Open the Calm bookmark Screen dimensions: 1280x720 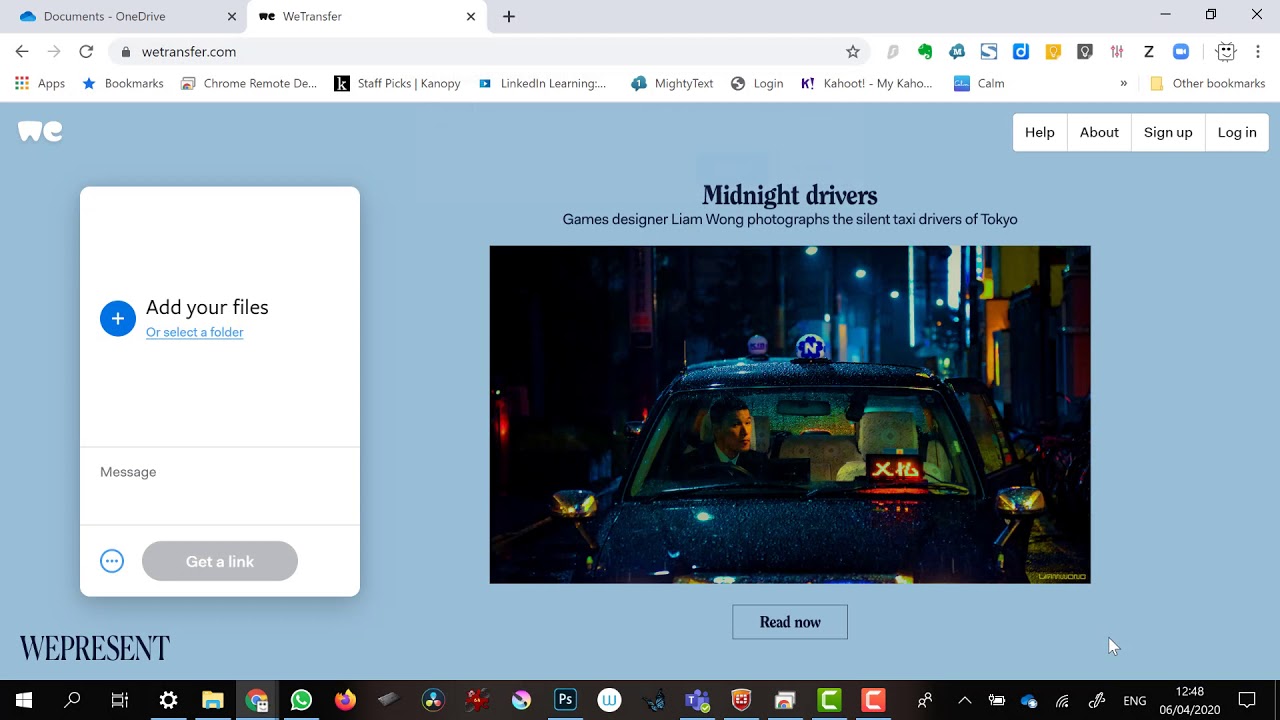(x=979, y=84)
